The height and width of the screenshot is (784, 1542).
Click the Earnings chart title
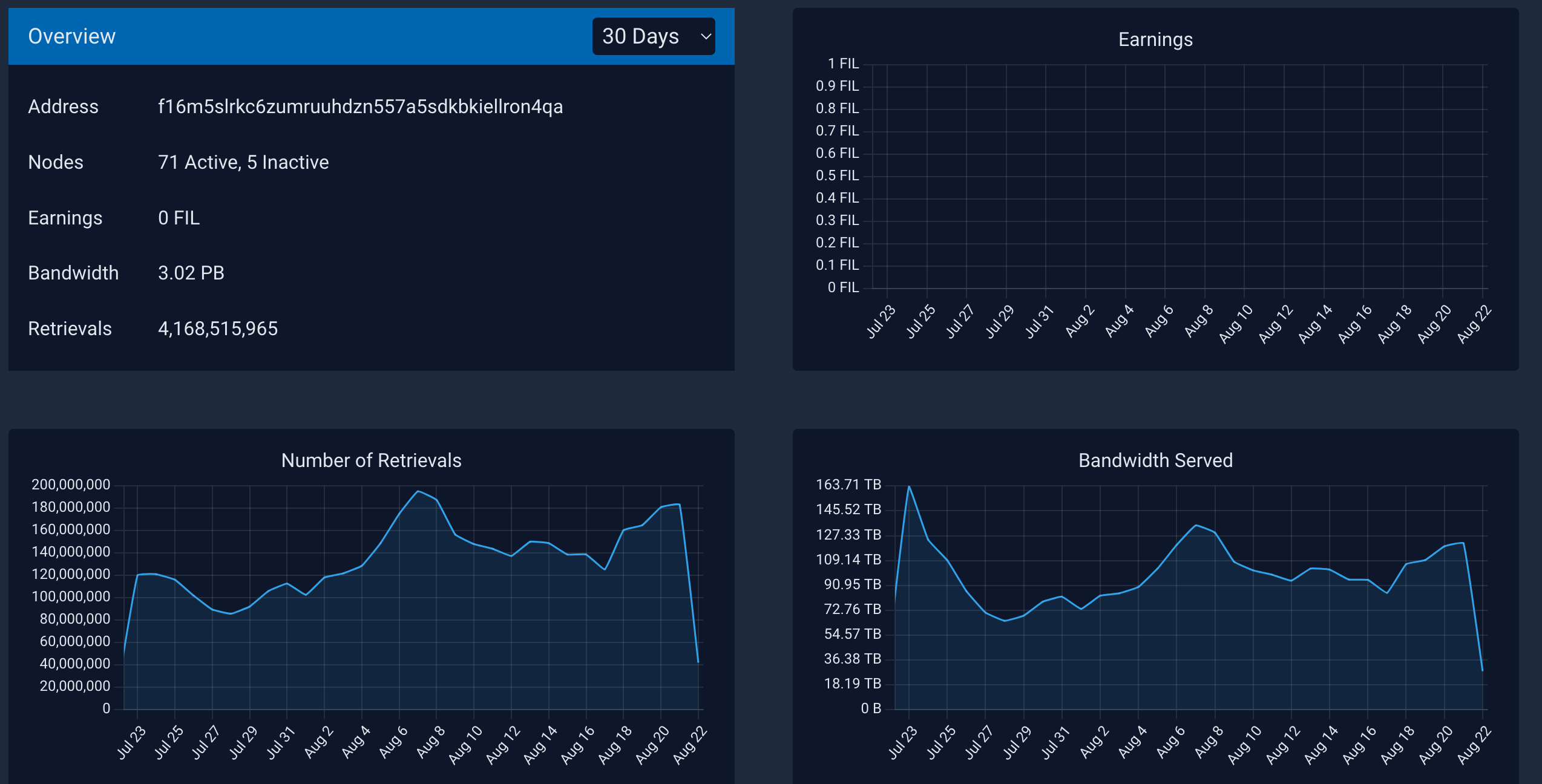(1155, 39)
